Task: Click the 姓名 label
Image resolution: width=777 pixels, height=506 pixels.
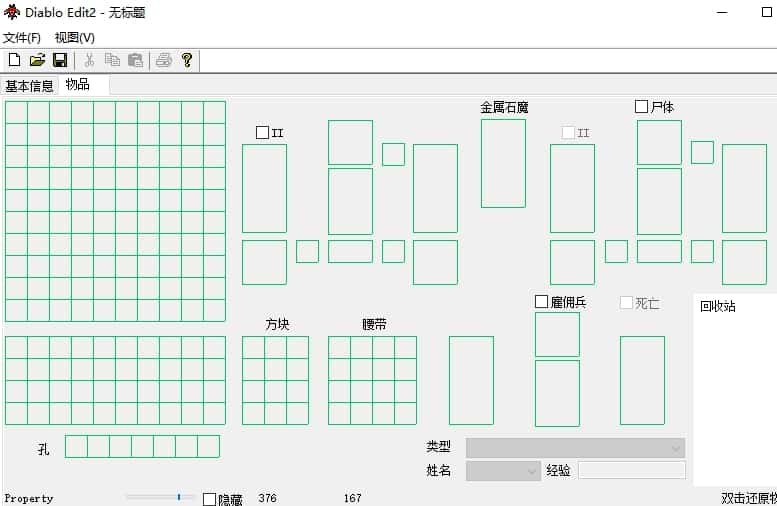Action: click(x=439, y=470)
